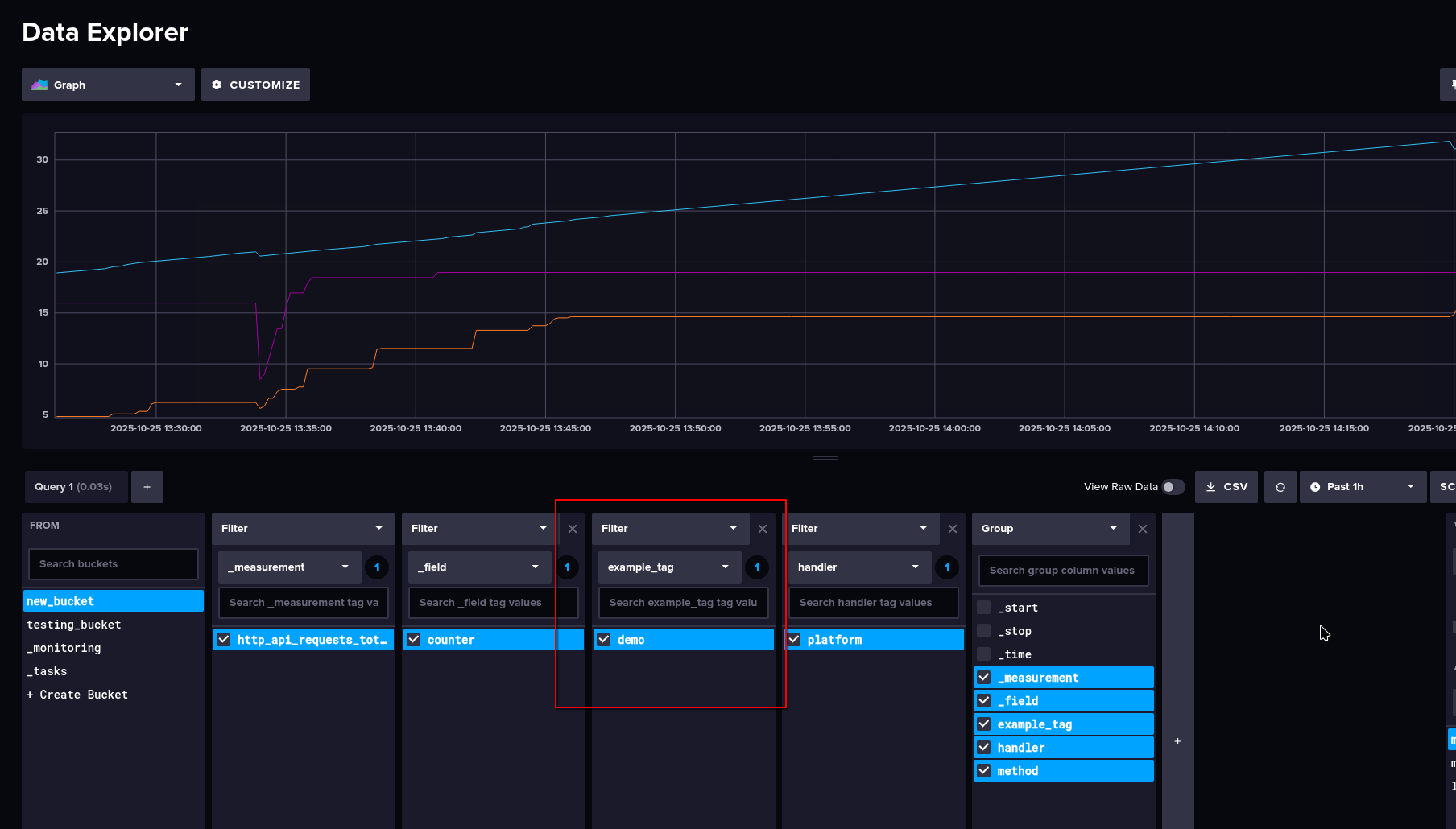Open the handler tag key dropdown
The image size is (1456, 829).
[x=858, y=567]
